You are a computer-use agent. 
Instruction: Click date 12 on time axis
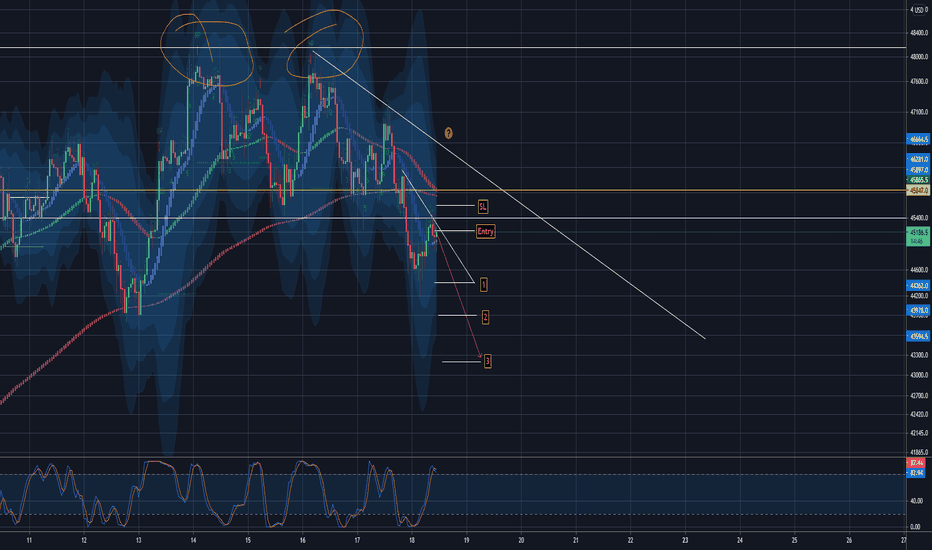84,540
